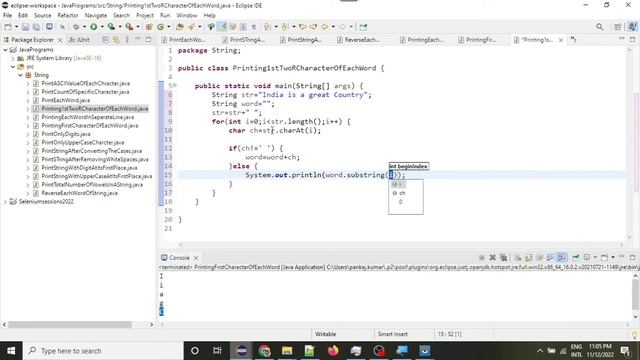Screen dimensions: 640x360
Task: Open the Run button dropdown arrow
Action: [102, 27]
